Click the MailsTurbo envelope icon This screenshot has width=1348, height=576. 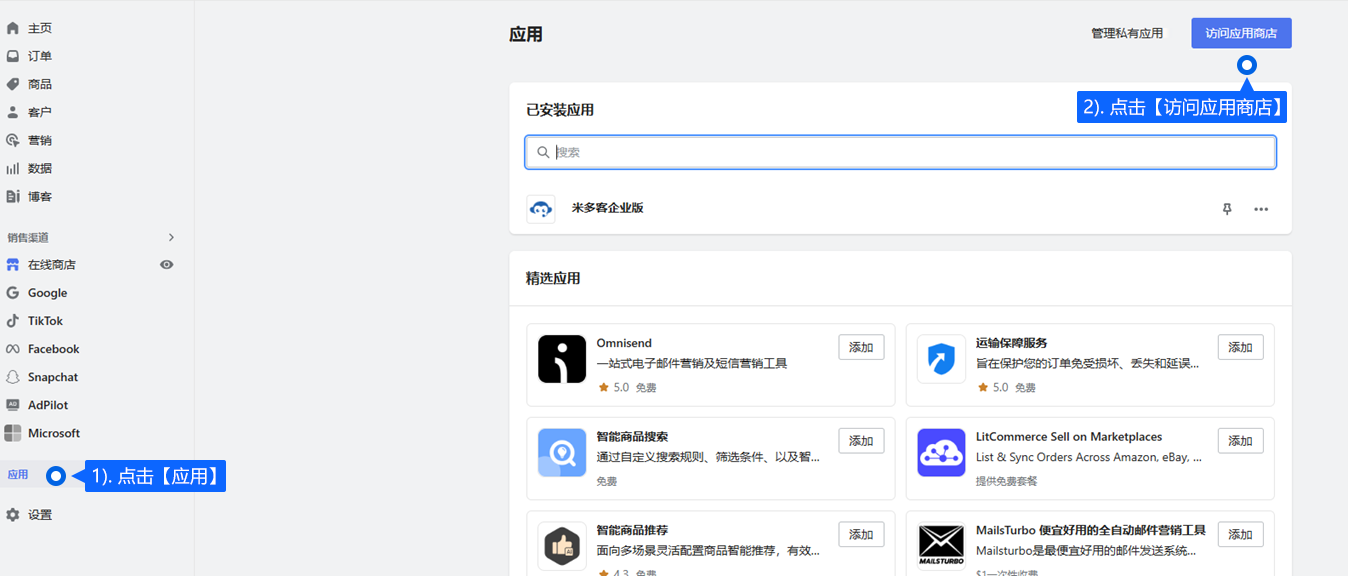pos(941,546)
